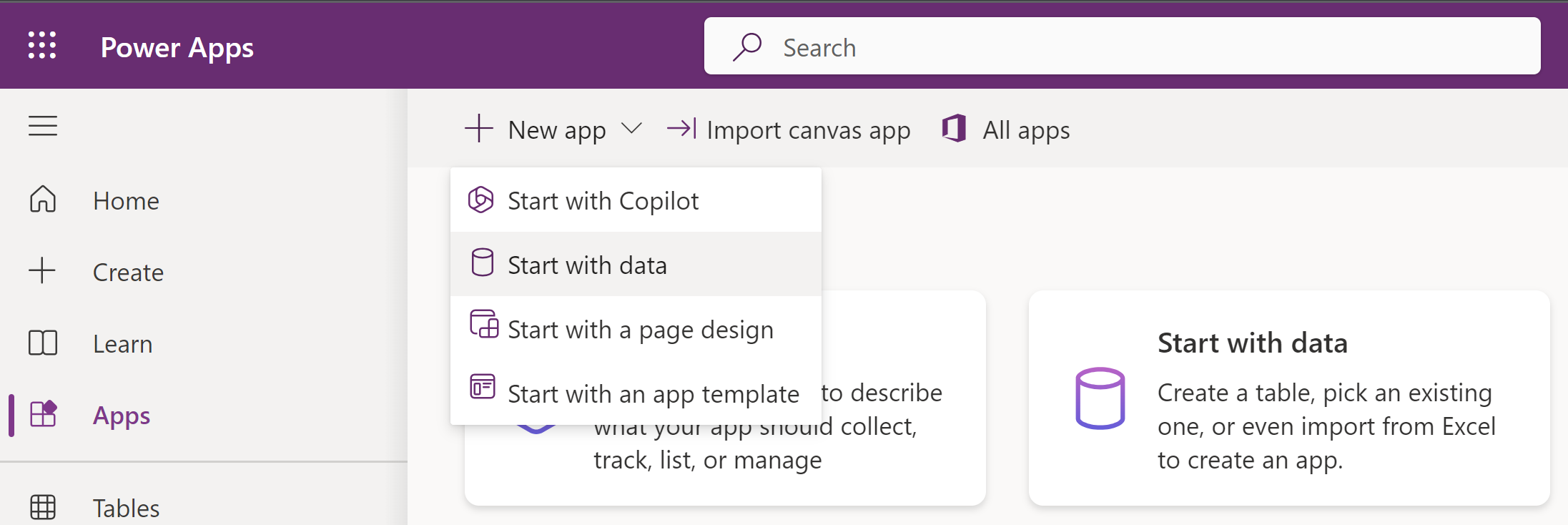Viewport: 1568px width, 525px height.
Task: Select the Apps icon in sidebar
Action: point(43,414)
